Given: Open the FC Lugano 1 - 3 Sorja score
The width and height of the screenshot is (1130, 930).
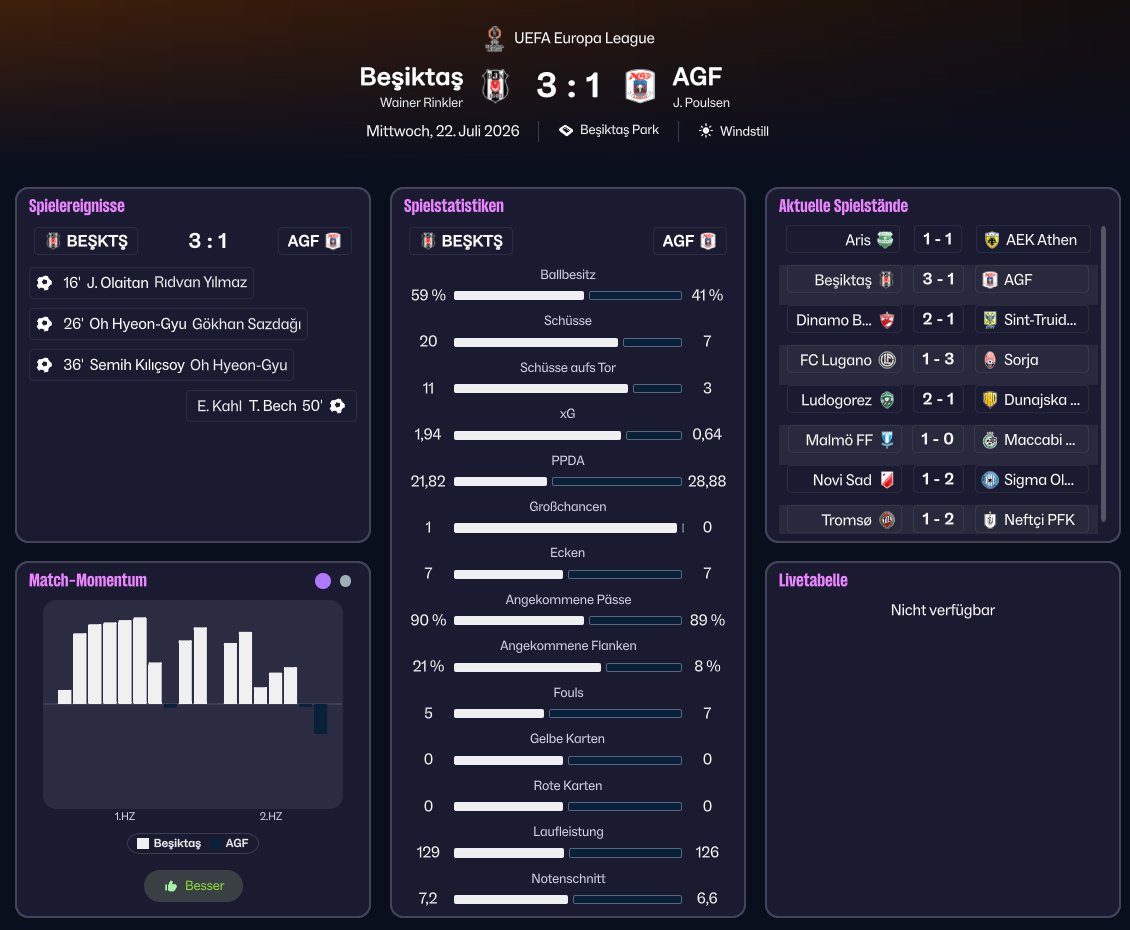Looking at the screenshot, I should click(x=938, y=359).
